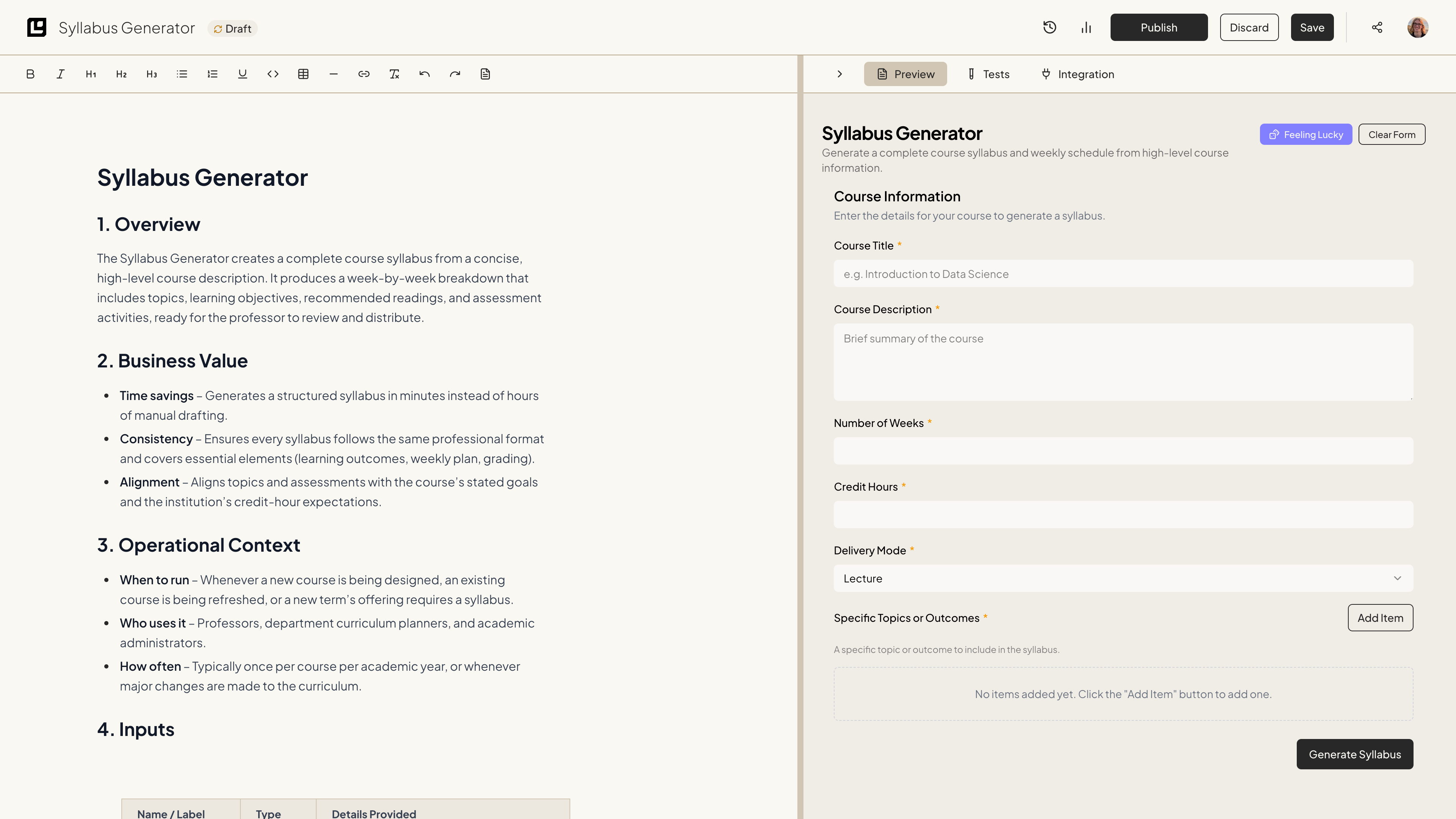1456x819 pixels.
Task: Toggle bold formatting in toolbar
Action: coord(30,74)
